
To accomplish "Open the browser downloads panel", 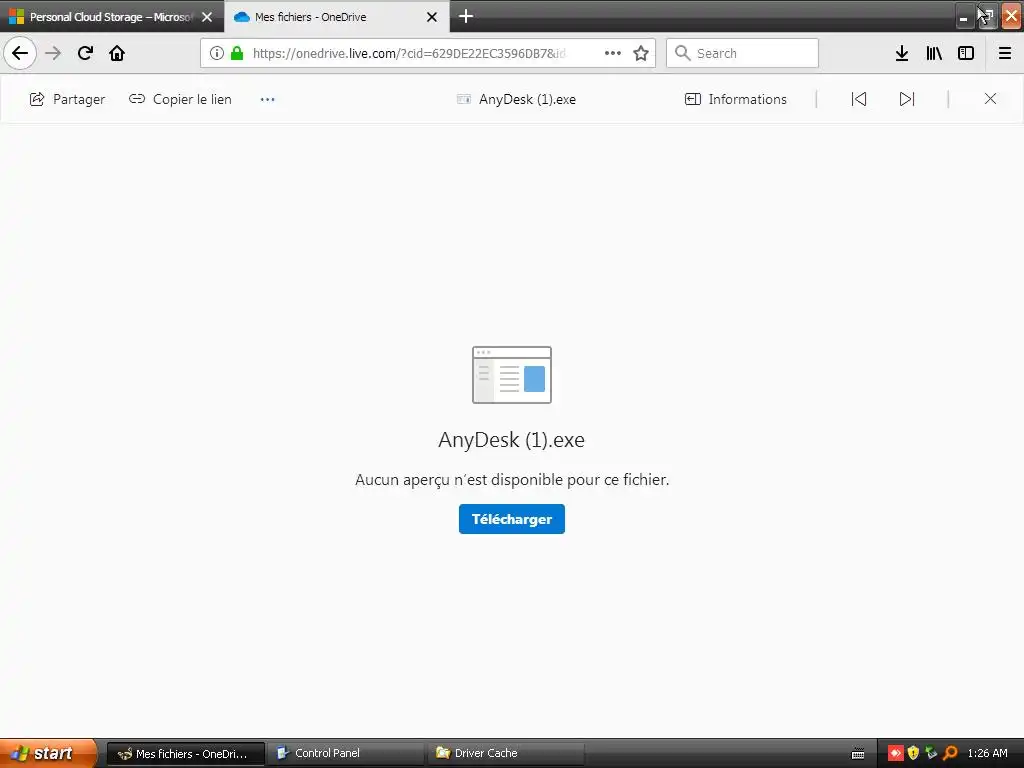I will click(902, 53).
